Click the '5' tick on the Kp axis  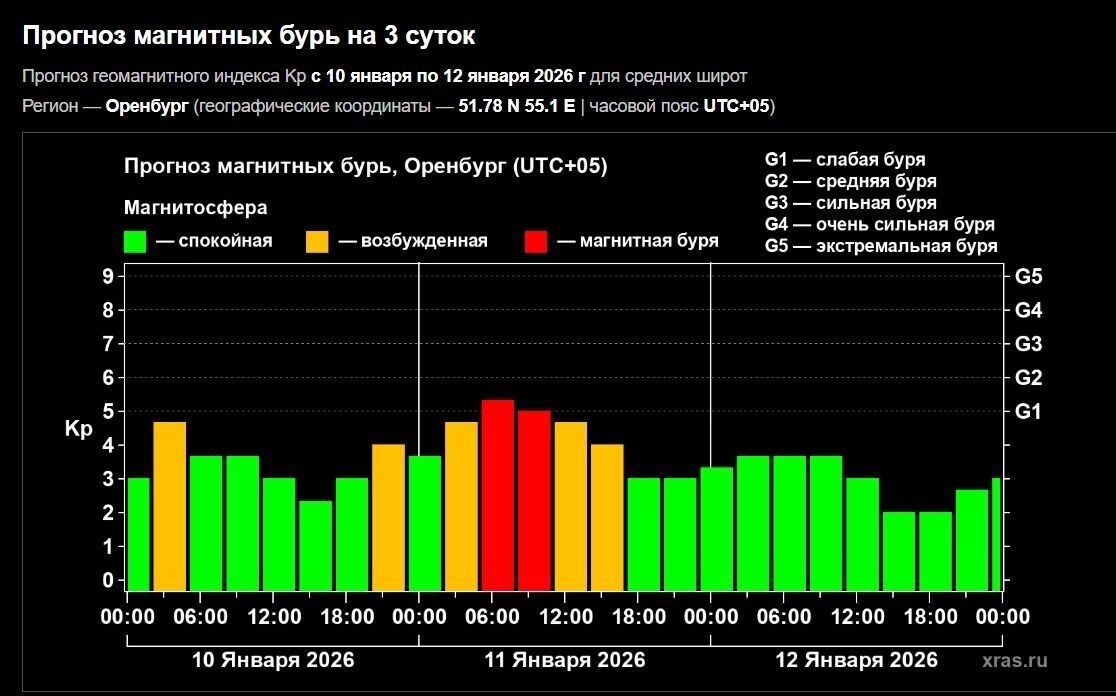point(108,411)
